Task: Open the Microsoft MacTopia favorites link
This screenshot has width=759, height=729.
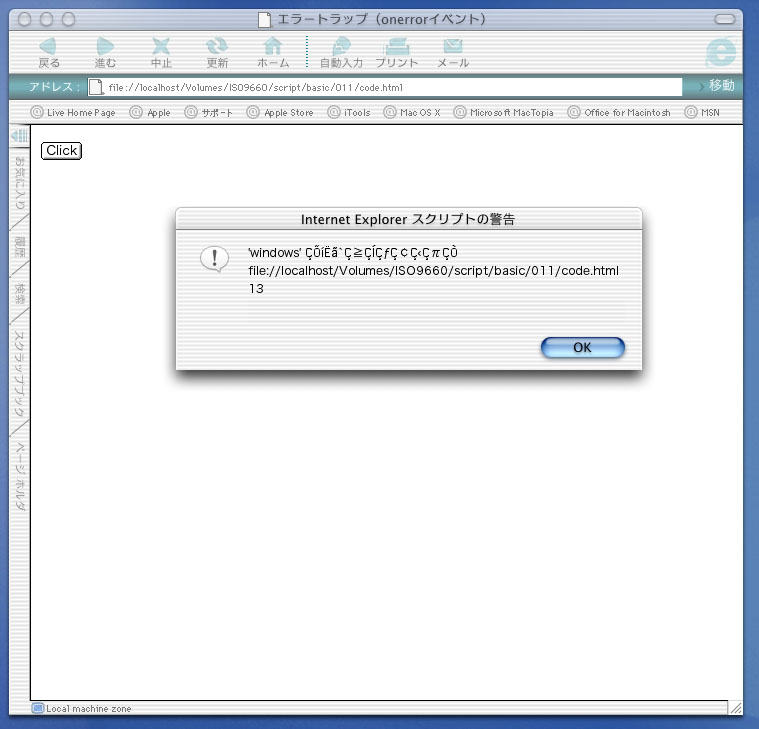Action: 504,112
